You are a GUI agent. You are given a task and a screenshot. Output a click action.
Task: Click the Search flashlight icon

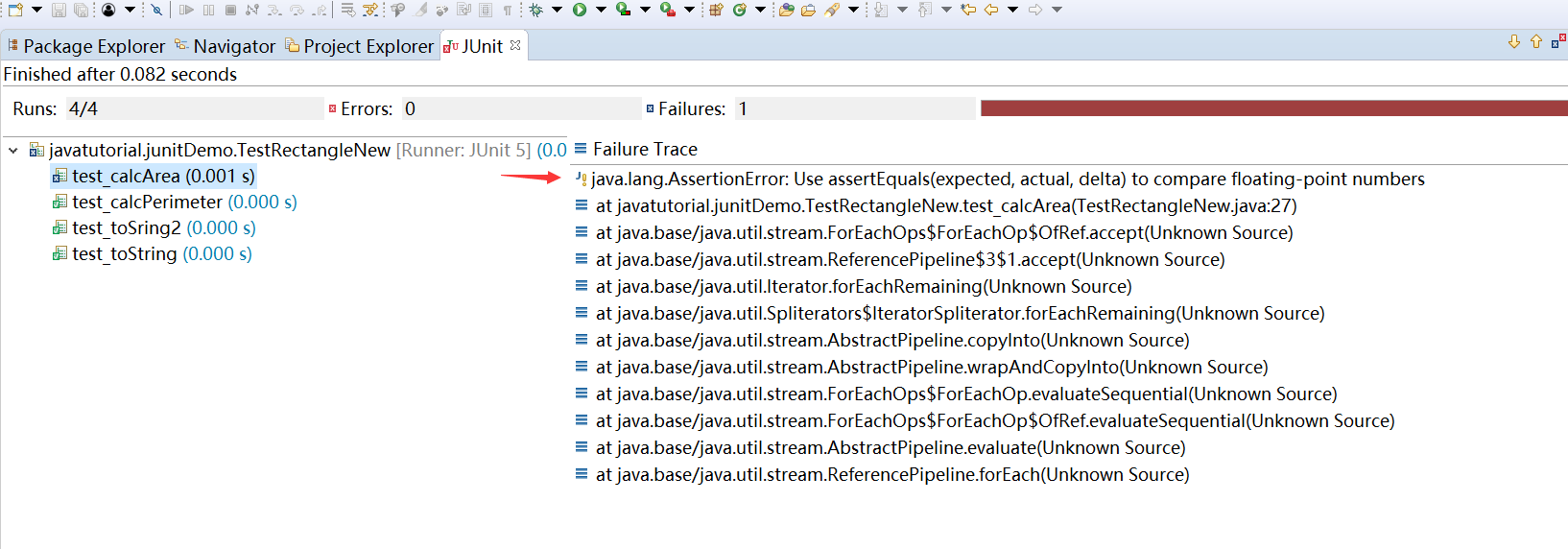(x=832, y=10)
